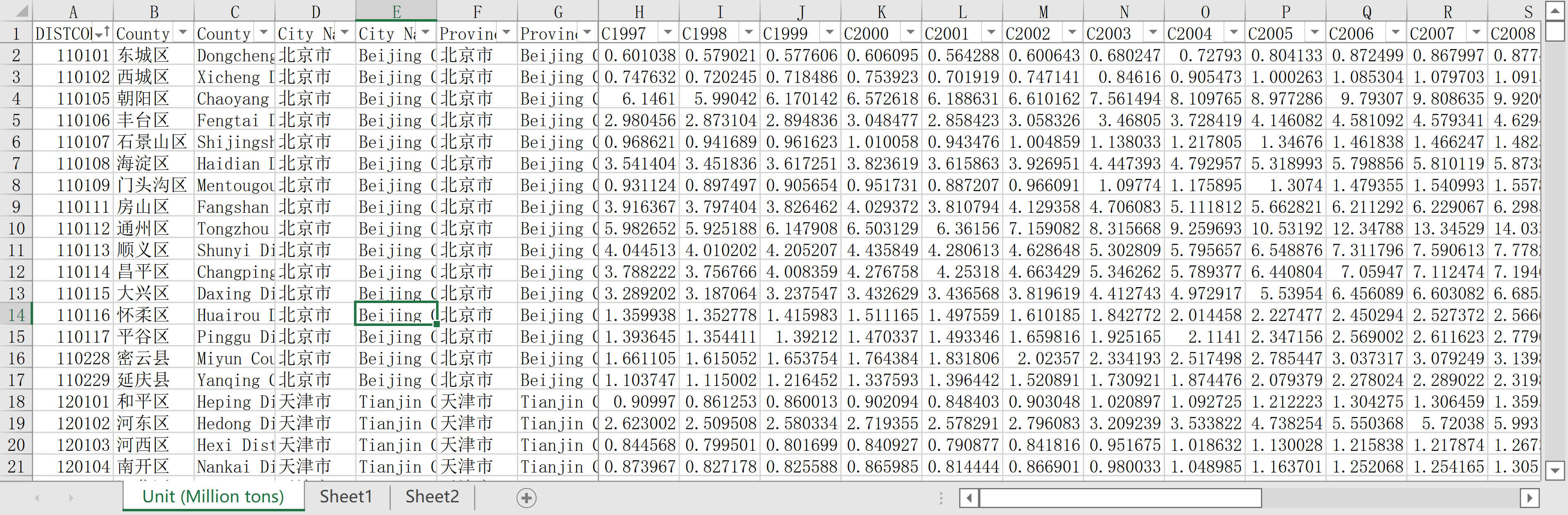This screenshot has width=1568, height=515.
Task: Select cell containing 东城区
Action: coord(154,56)
